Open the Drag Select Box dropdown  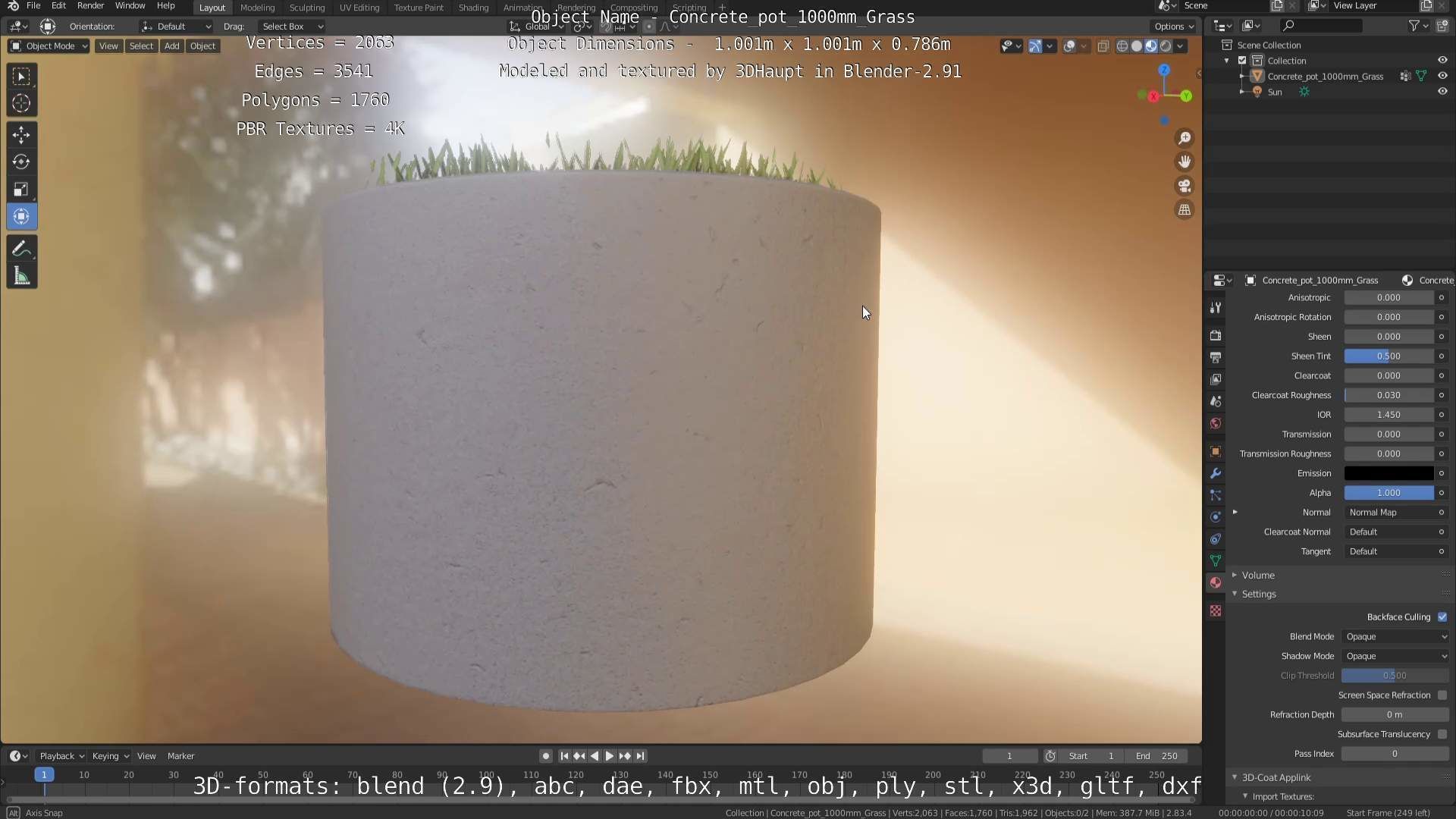tap(292, 27)
